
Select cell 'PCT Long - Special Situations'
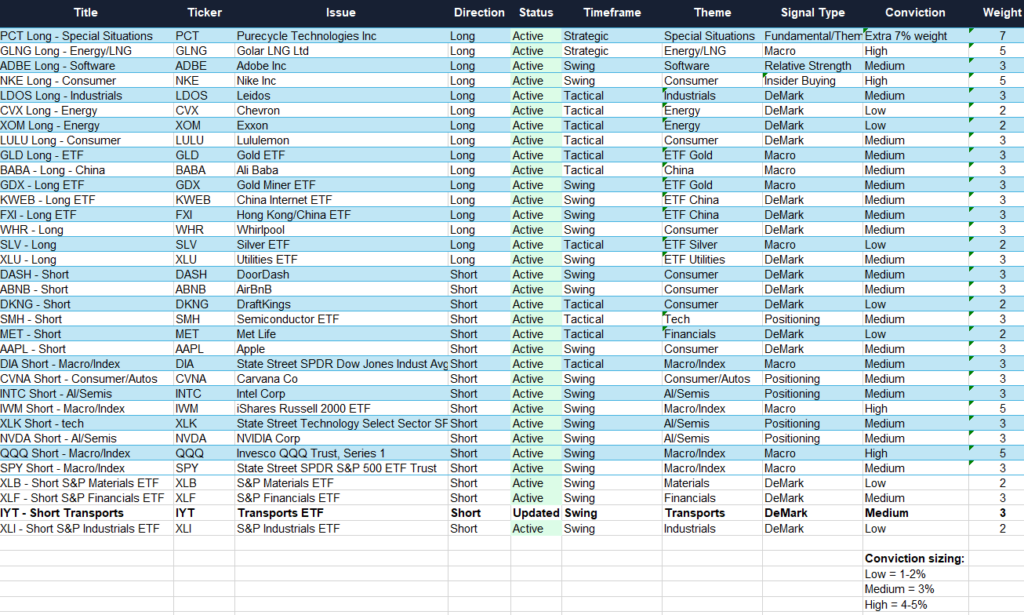click(x=86, y=36)
